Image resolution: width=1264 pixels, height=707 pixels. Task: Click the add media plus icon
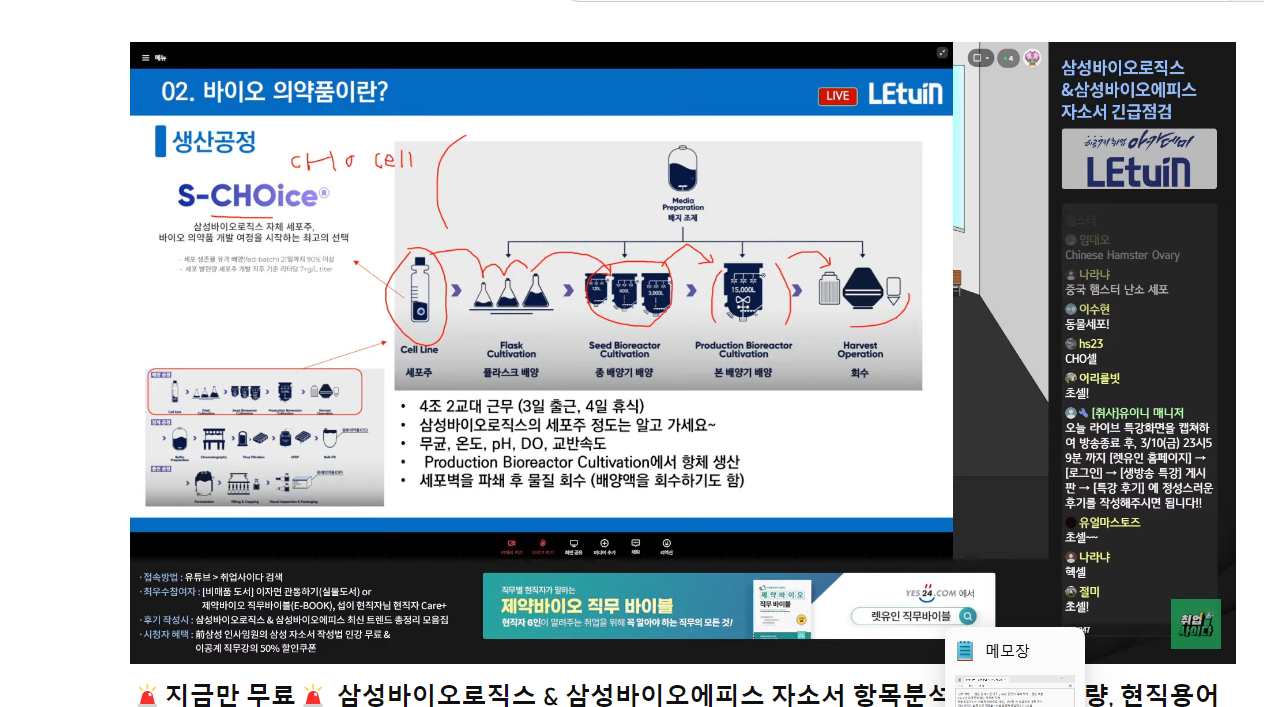pyautogui.click(x=604, y=545)
